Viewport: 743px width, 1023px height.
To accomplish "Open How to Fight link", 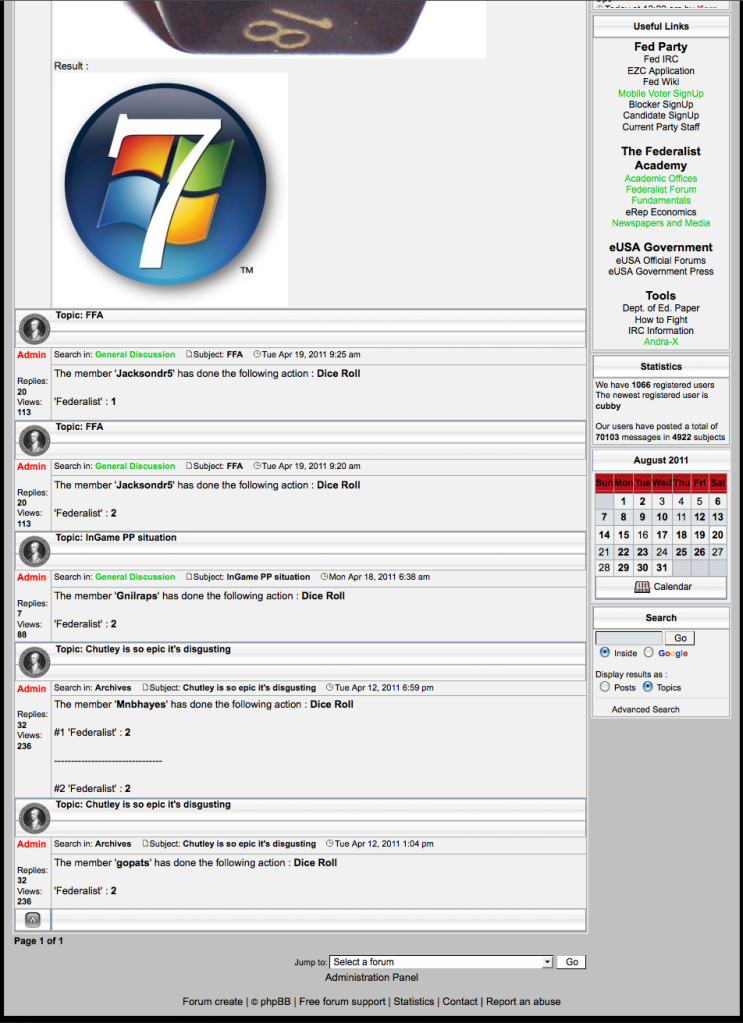I will [661, 320].
